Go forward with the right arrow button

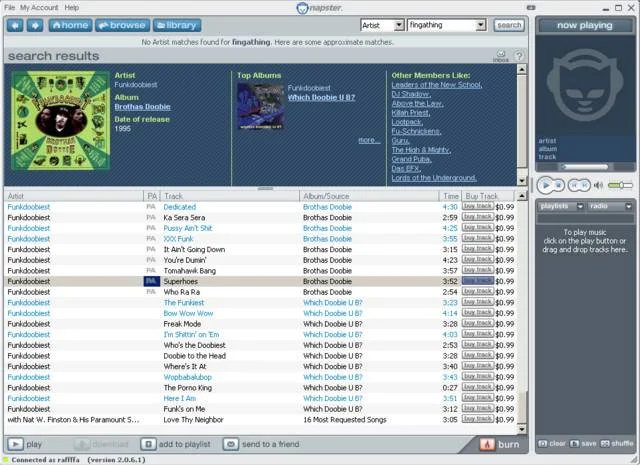(35, 25)
